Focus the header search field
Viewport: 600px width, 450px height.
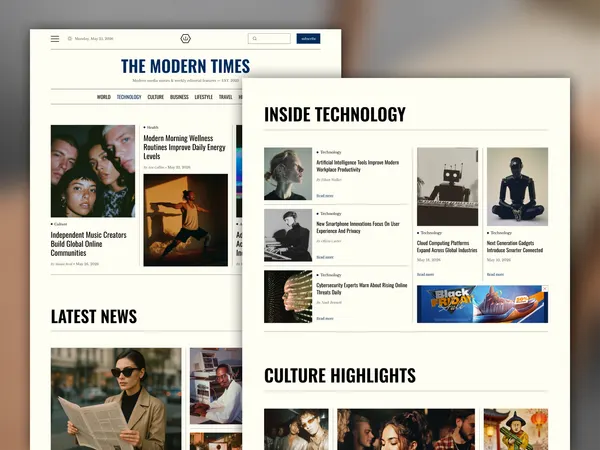(x=269, y=39)
